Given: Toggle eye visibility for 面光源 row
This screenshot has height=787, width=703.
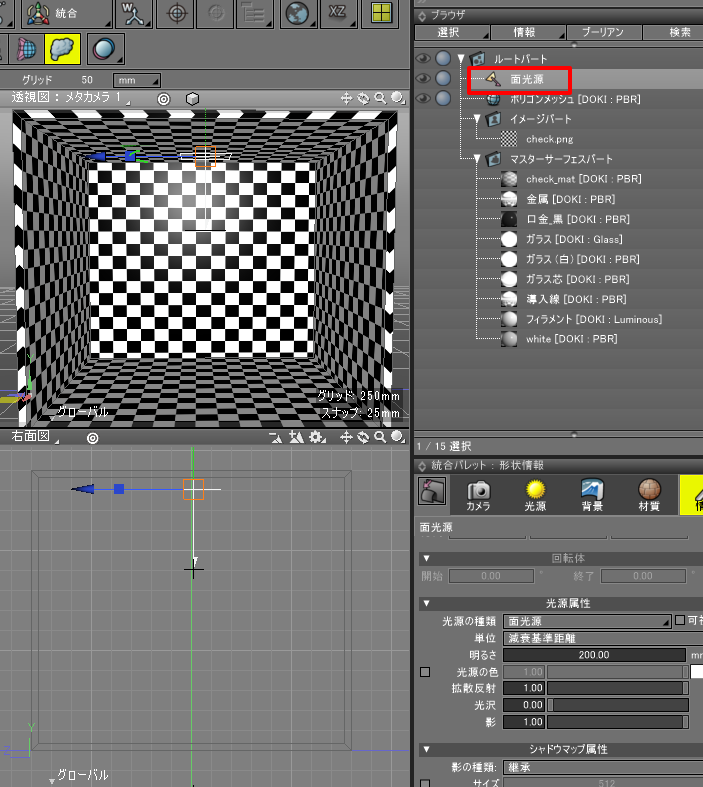Looking at the screenshot, I should click(x=423, y=78).
